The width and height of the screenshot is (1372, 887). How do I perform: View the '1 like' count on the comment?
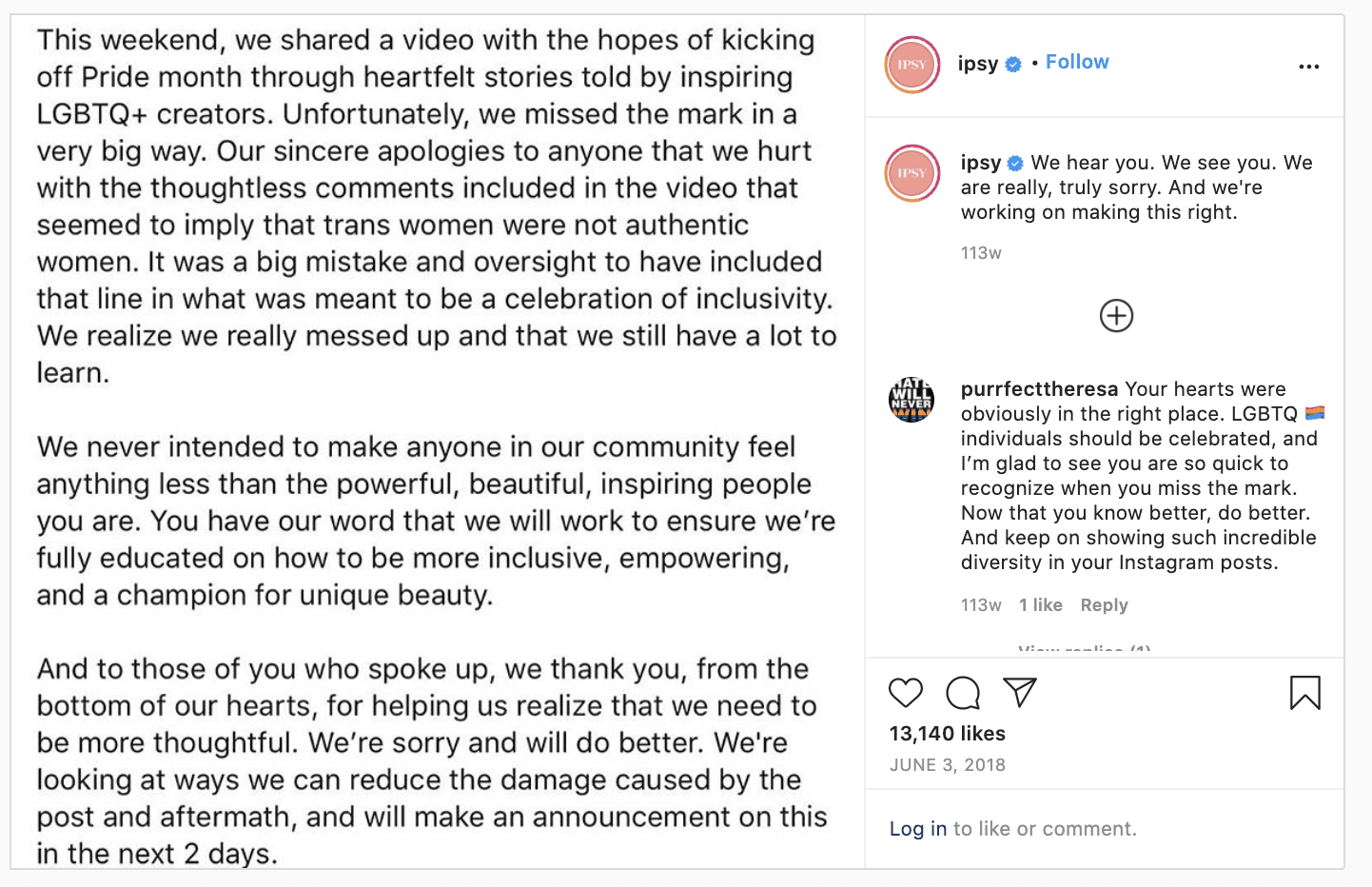1040,605
